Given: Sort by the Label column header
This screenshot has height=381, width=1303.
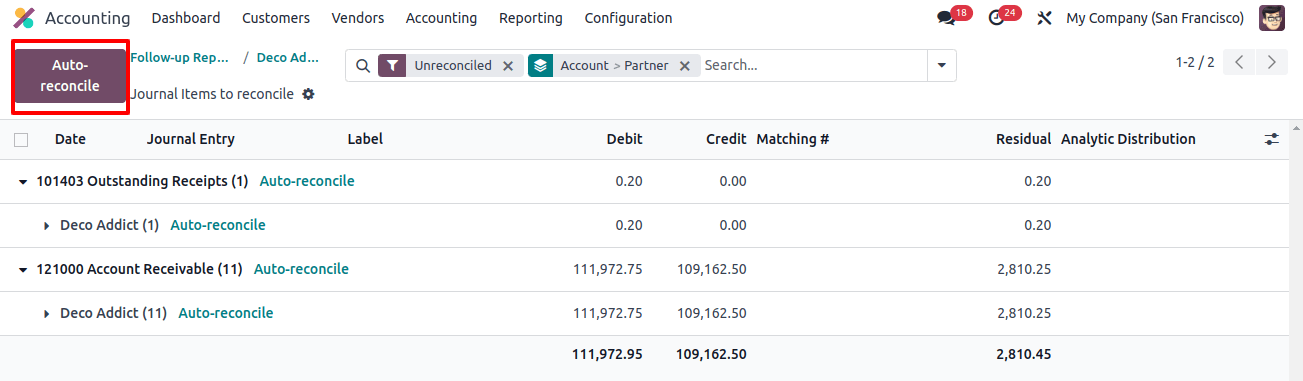Looking at the screenshot, I should coord(365,139).
